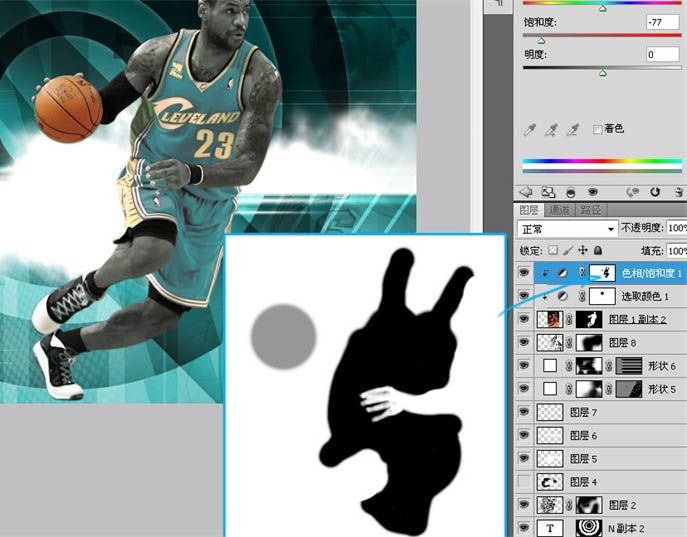Hide the 选取颜色 1 layer
The height and width of the screenshot is (537, 687).
pos(524,296)
